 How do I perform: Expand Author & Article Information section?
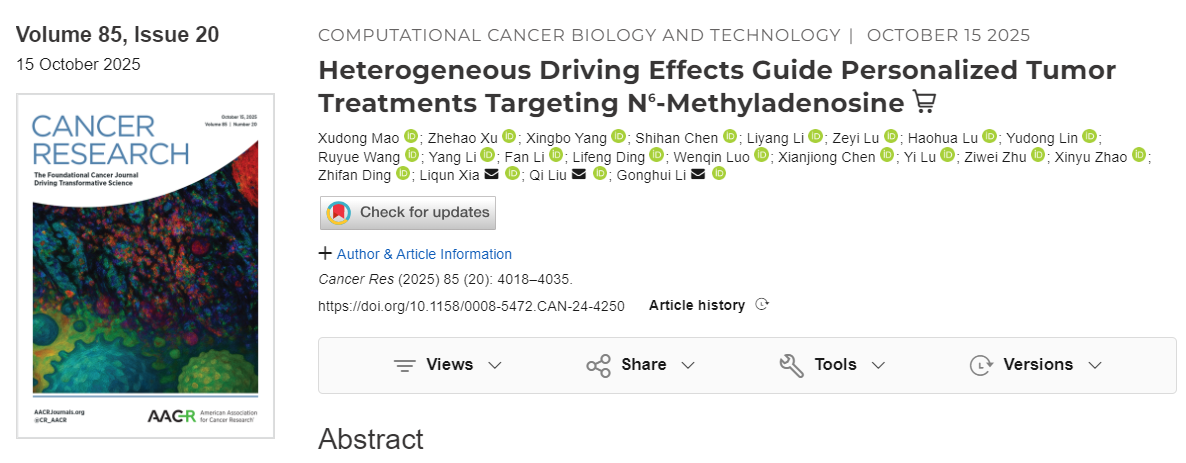coord(415,254)
